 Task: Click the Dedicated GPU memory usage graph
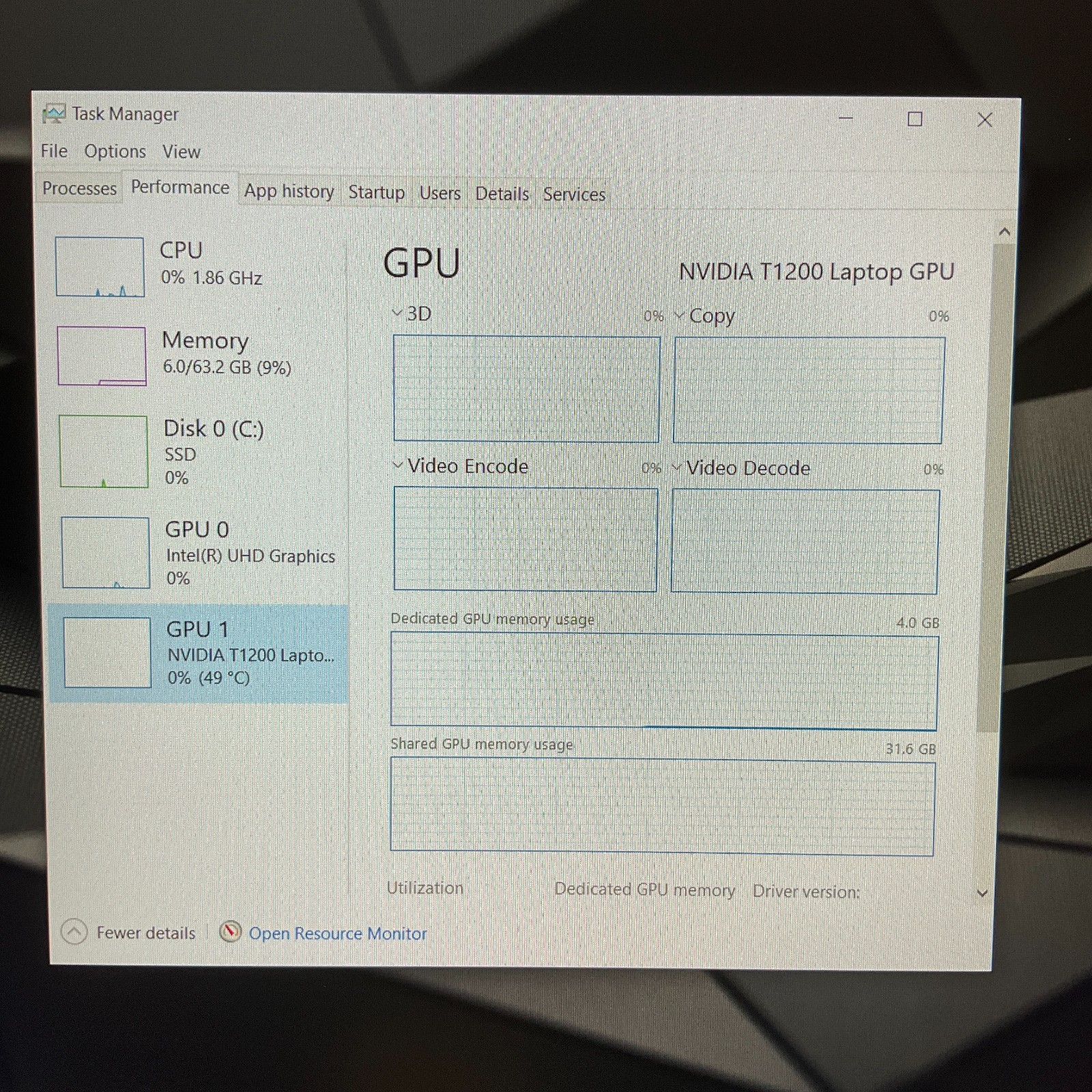point(664,682)
